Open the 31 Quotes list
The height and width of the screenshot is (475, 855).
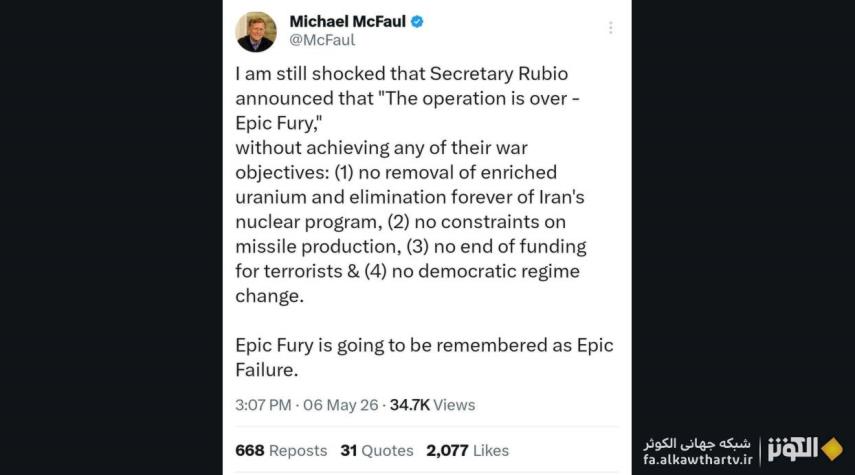click(x=377, y=450)
